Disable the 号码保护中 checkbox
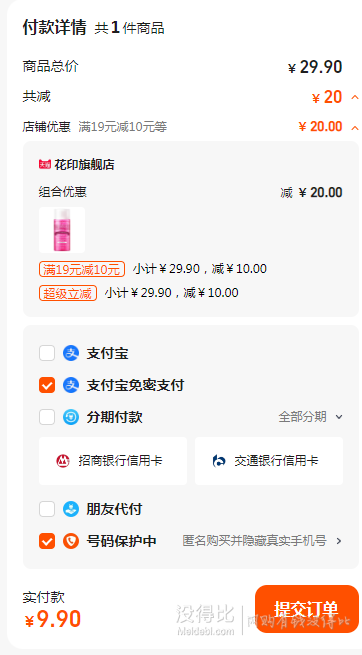 (x=47, y=541)
